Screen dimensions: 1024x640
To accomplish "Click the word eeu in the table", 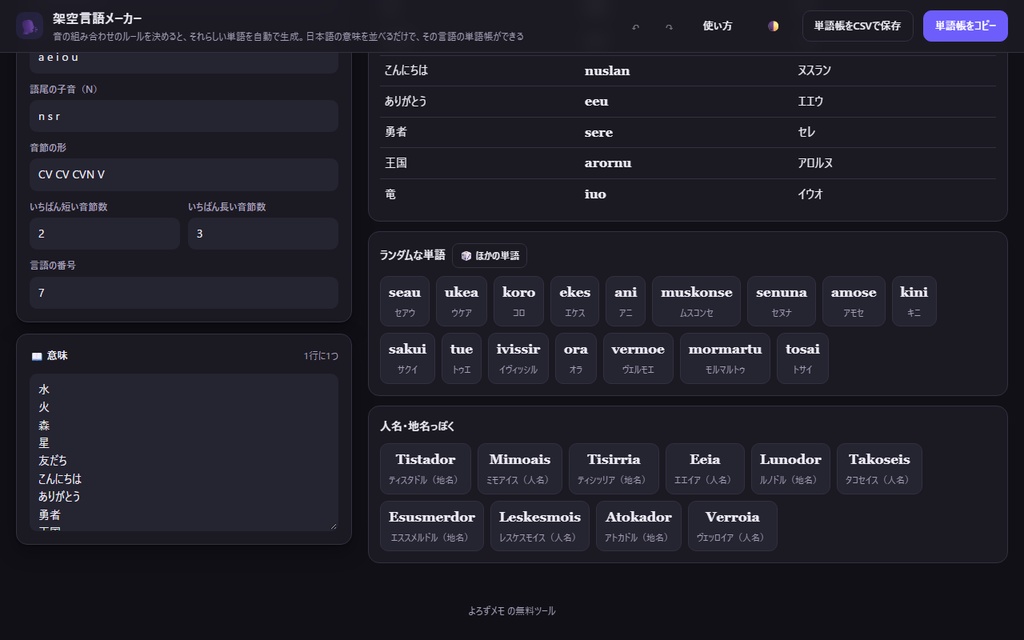I will [x=596, y=102].
